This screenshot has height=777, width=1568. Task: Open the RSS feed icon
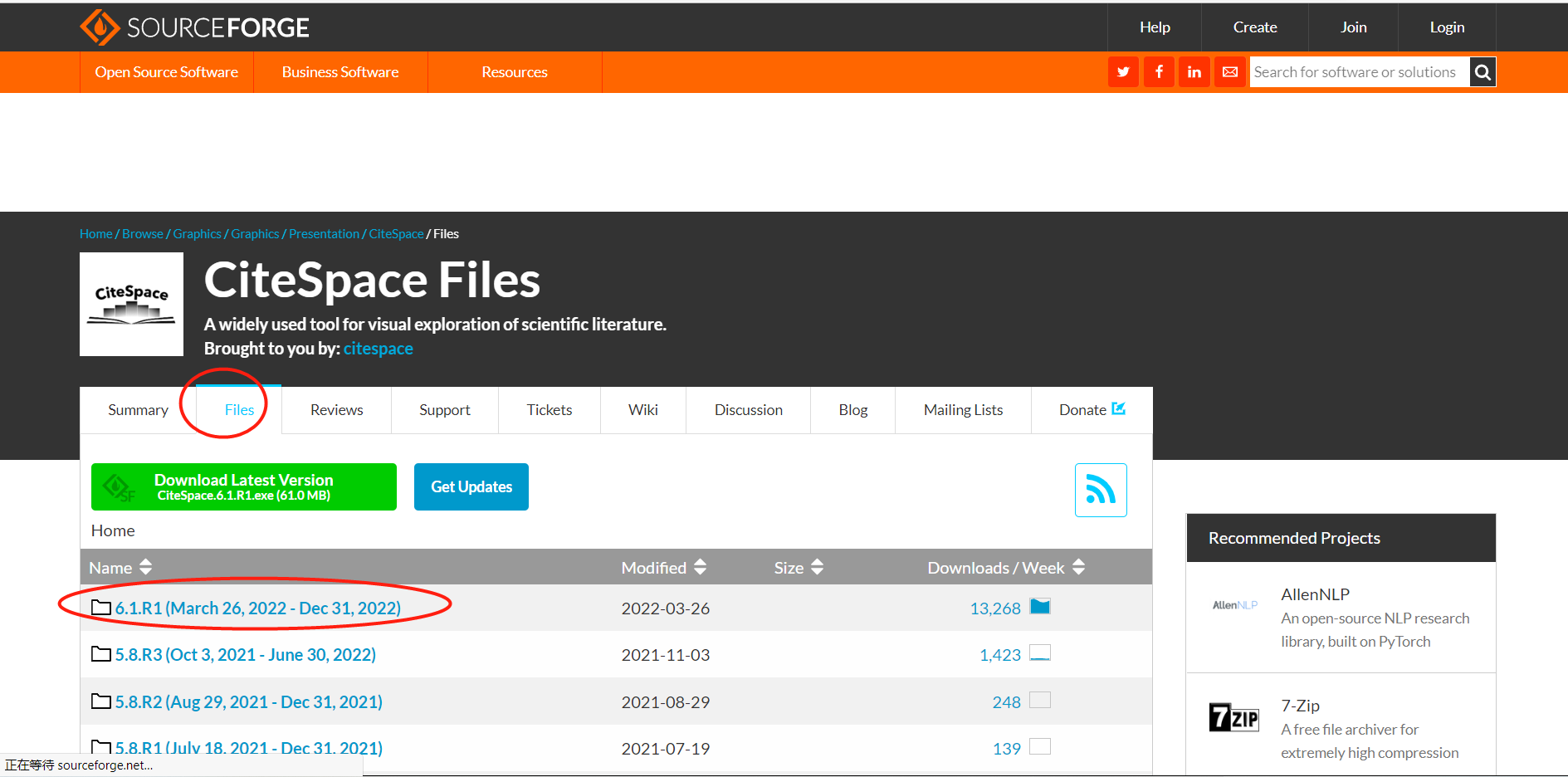click(1101, 490)
